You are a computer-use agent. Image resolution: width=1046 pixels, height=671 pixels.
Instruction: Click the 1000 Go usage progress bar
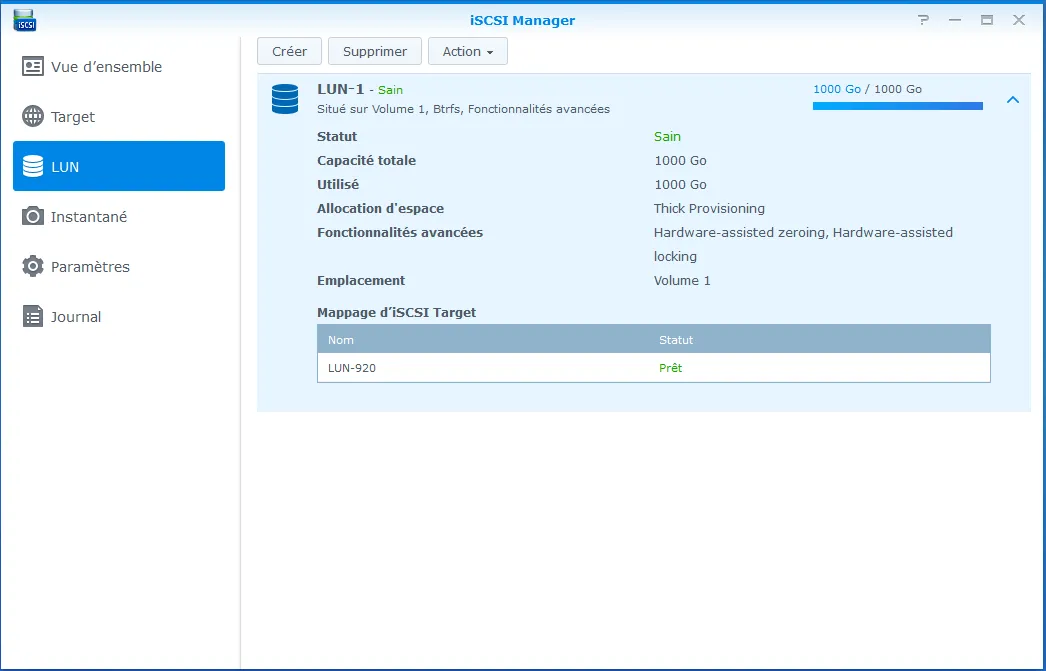897,106
